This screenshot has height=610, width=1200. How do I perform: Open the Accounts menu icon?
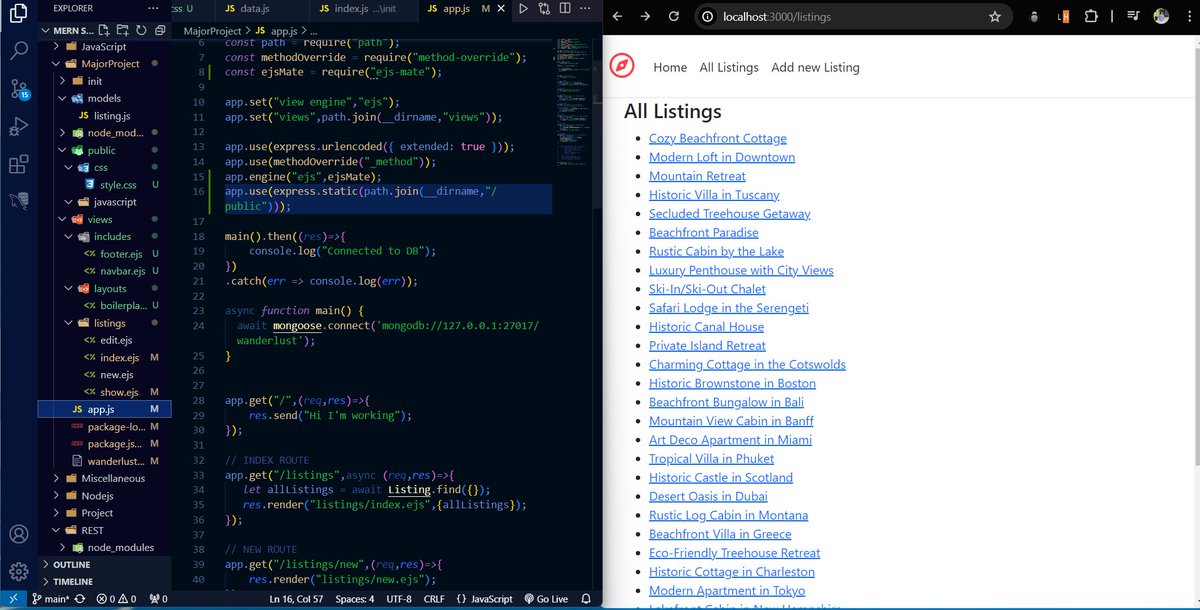[18, 534]
